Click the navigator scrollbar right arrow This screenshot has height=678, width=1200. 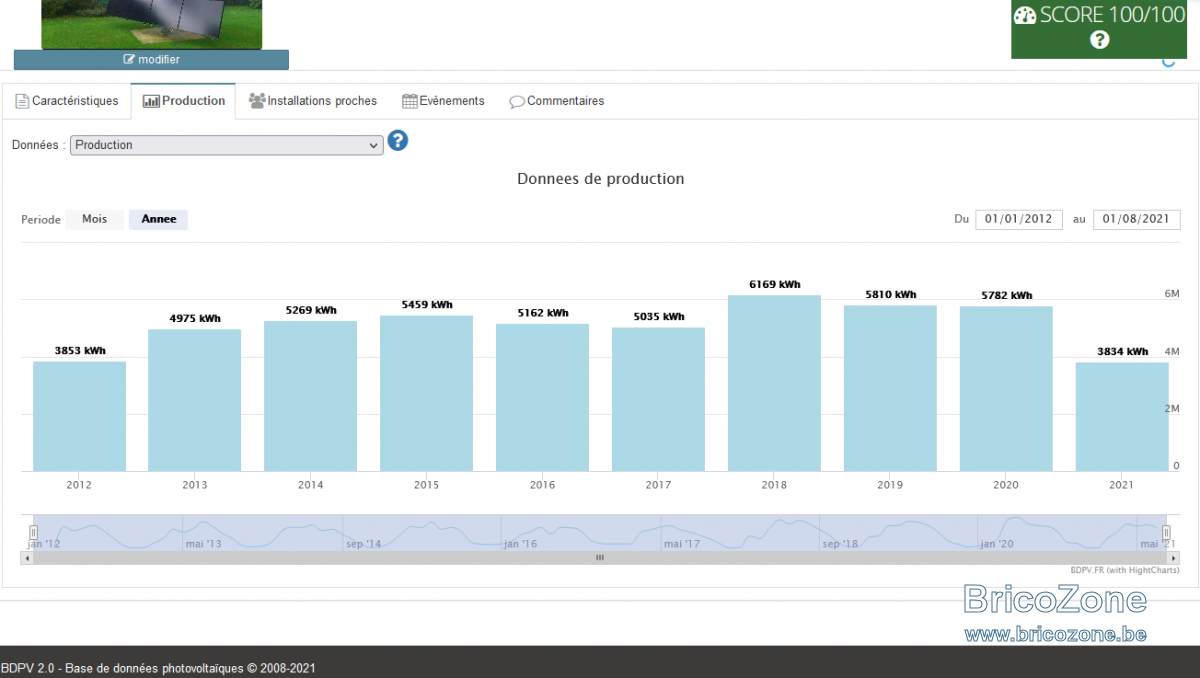click(1173, 558)
